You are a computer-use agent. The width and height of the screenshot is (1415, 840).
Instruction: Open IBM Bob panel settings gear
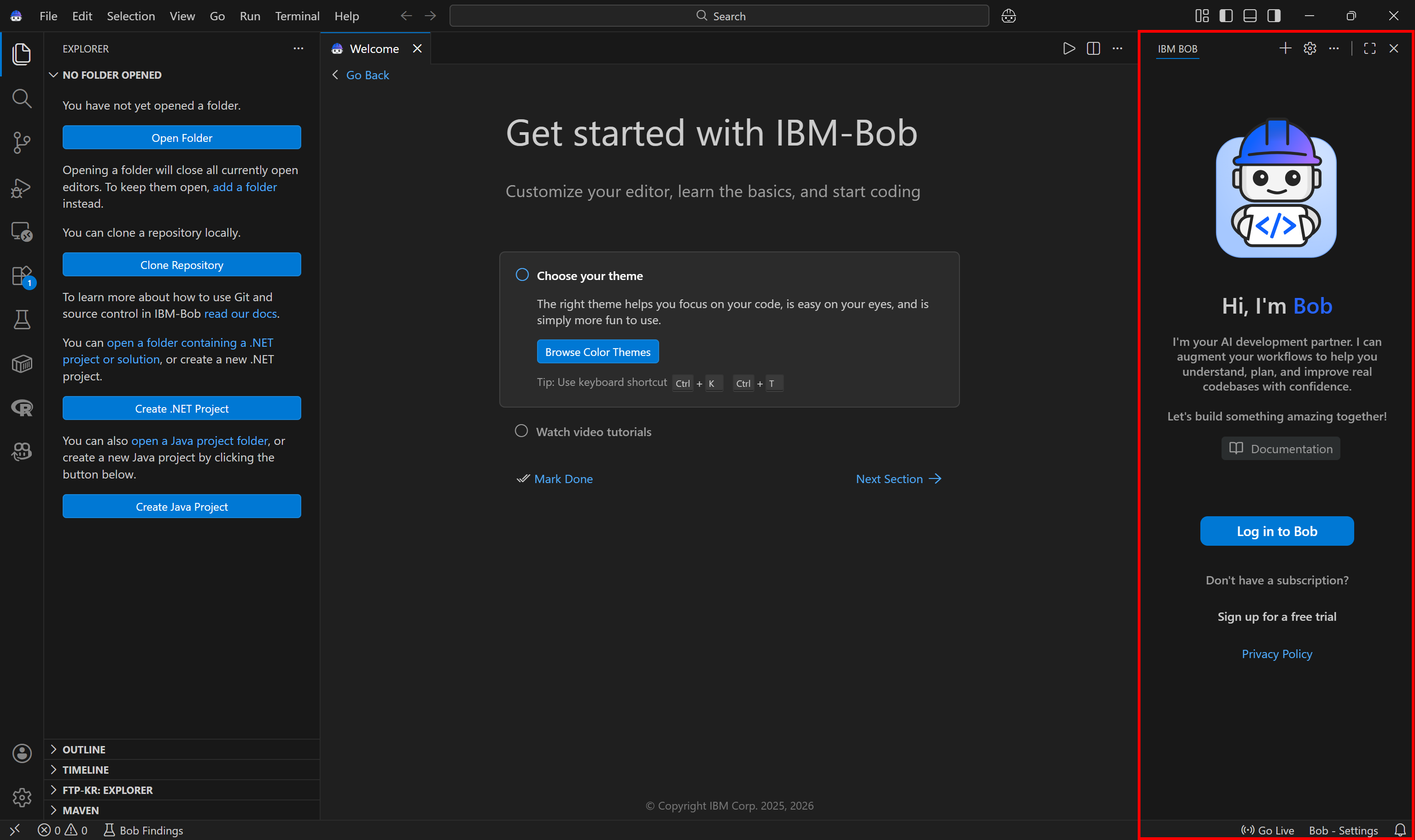[1310, 49]
